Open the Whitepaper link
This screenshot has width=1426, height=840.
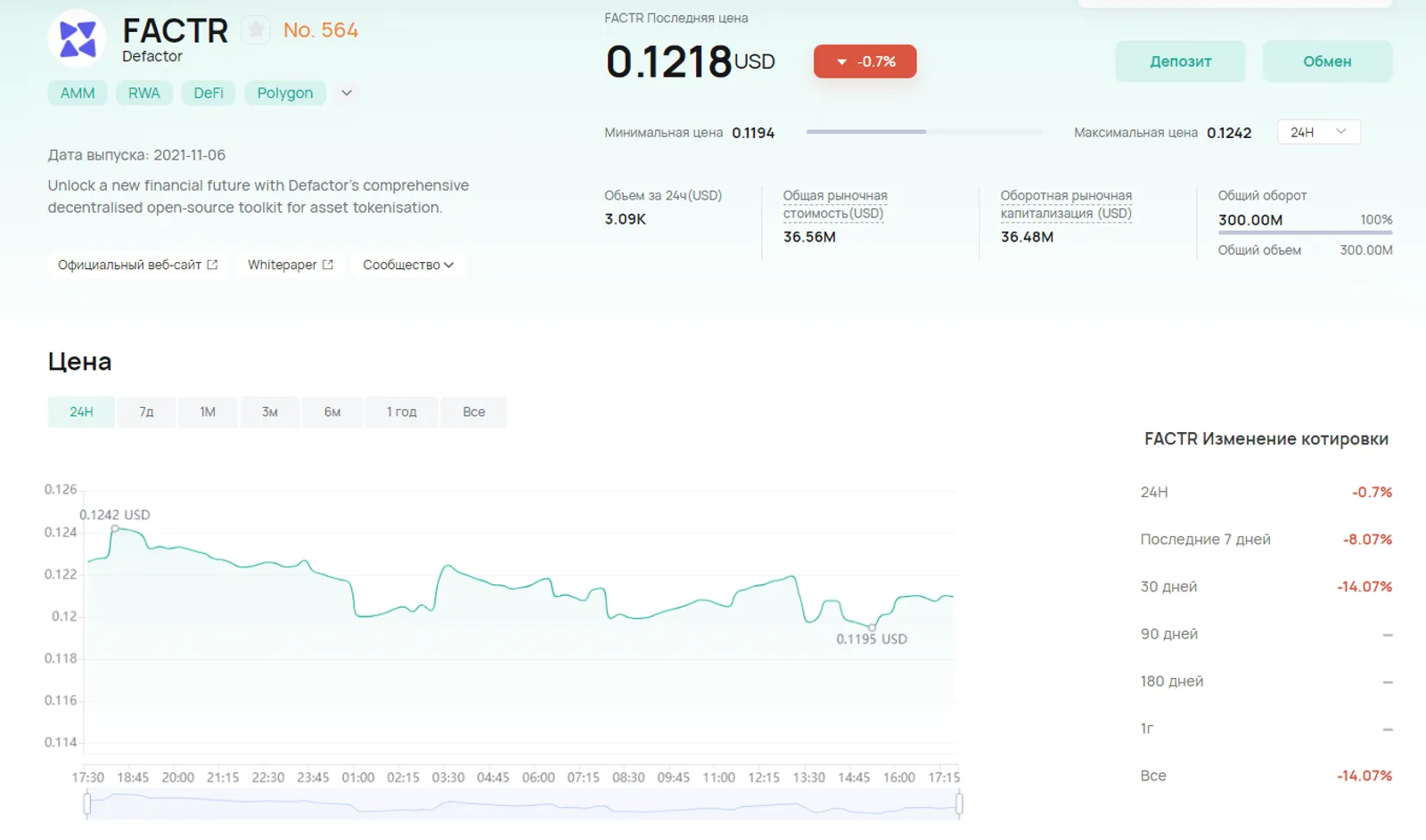click(x=290, y=265)
